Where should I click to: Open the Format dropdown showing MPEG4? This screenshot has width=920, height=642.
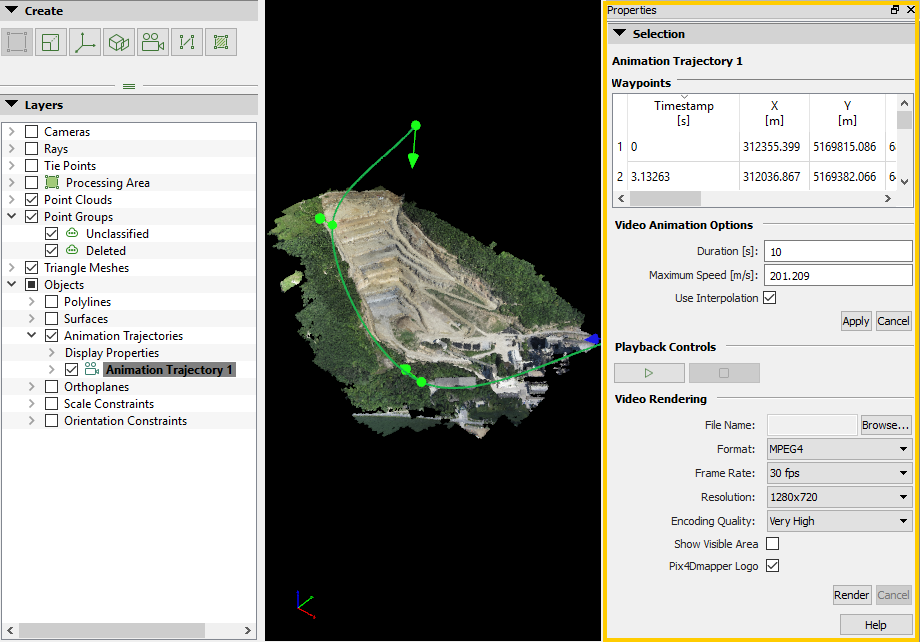(x=838, y=449)
